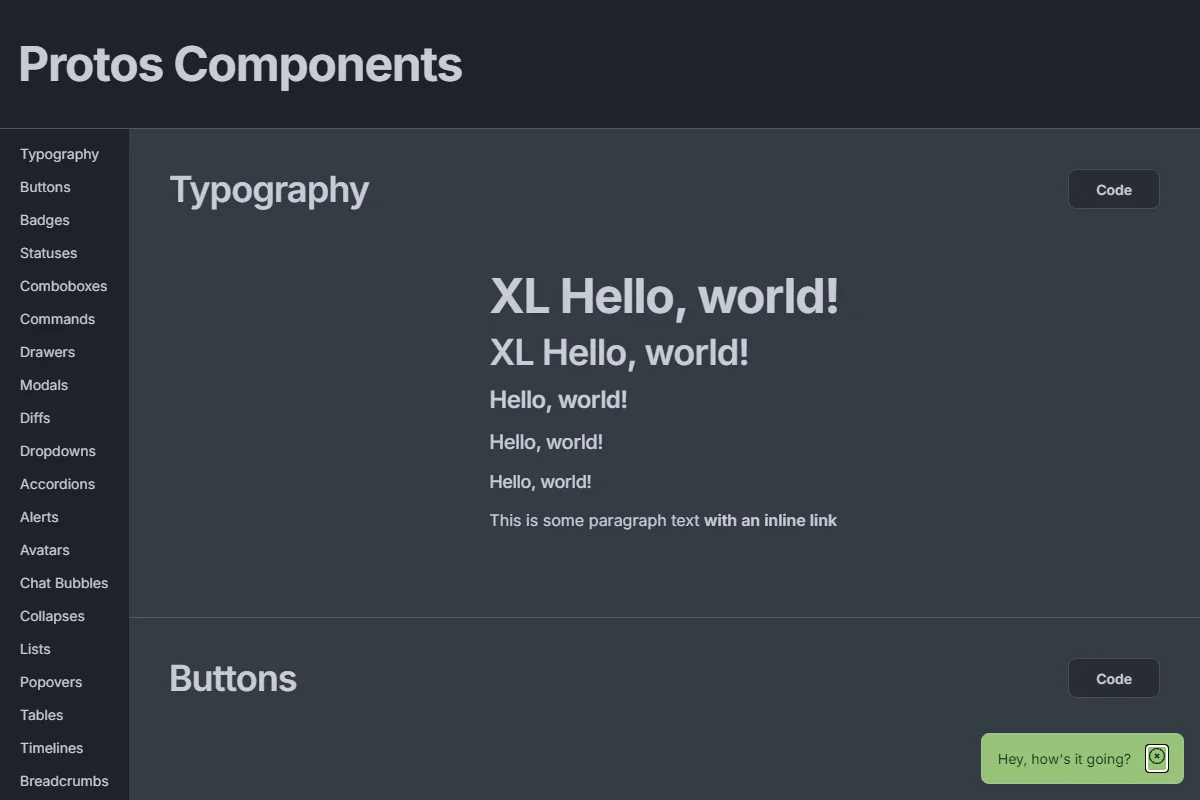Open Statuses from the sidebar
Screen dimensions: 1200x800
pyautogui.click(x=48, y=253)
